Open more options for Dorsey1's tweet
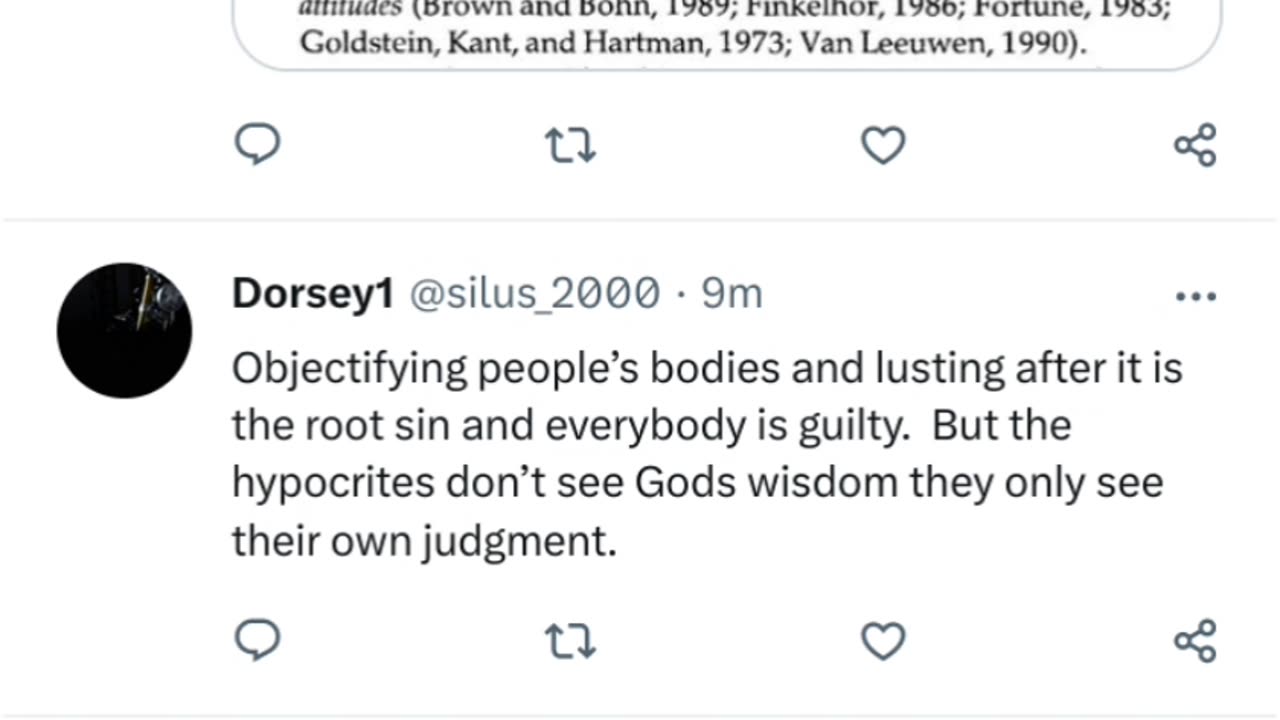 coord(1195,296)
